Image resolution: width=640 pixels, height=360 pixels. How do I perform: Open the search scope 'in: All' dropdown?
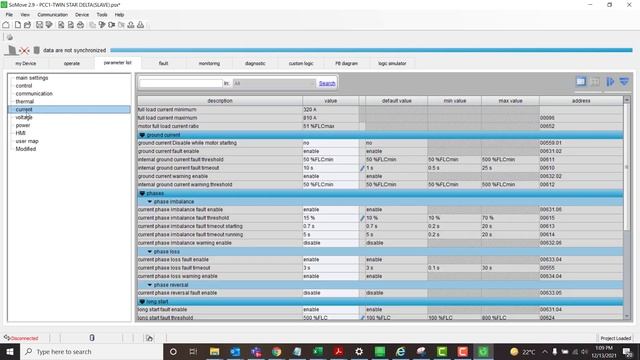pos(274,83)
